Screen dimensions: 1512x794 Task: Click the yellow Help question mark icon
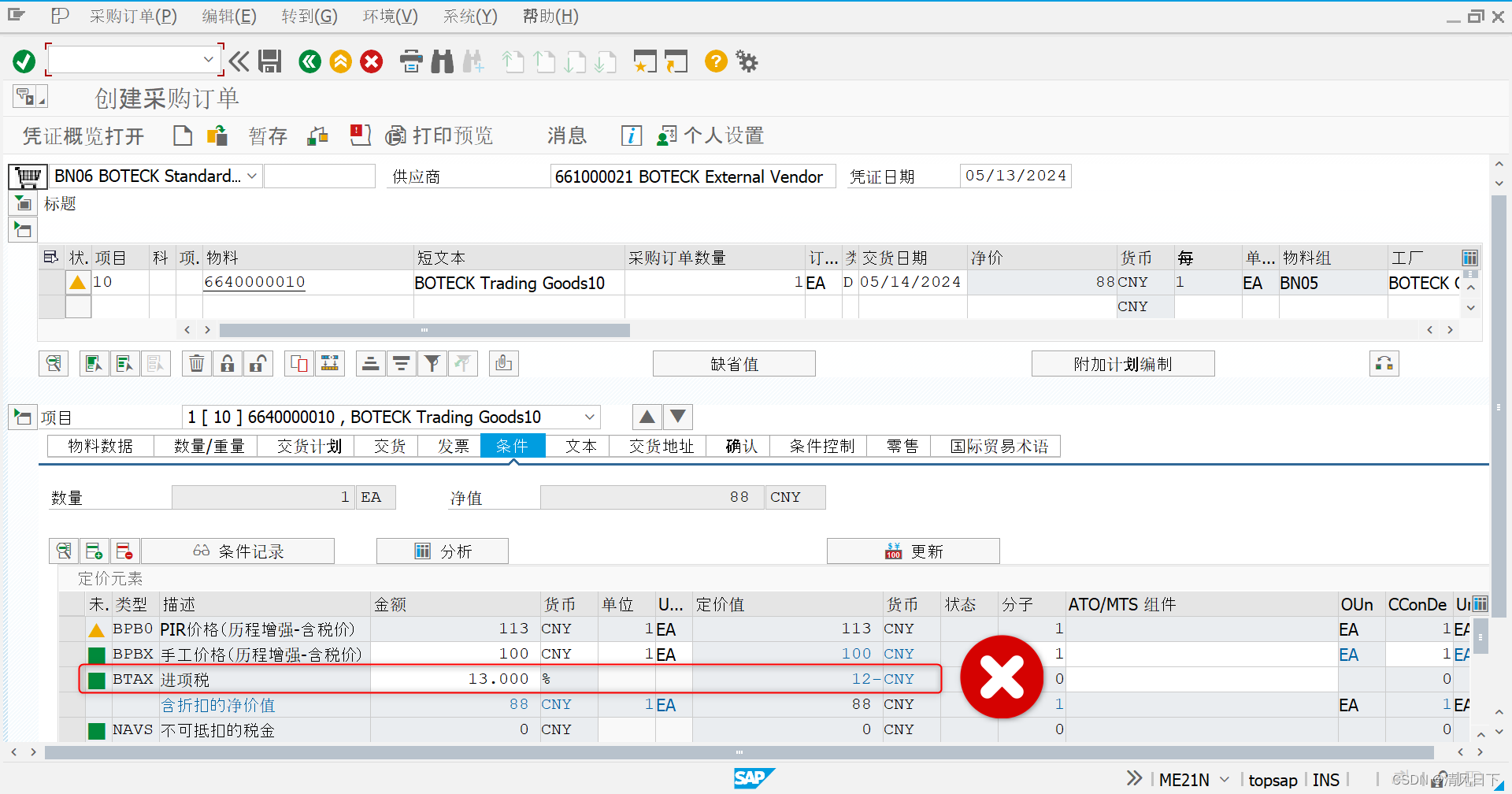pyautogui.click(x=716, y=61)
